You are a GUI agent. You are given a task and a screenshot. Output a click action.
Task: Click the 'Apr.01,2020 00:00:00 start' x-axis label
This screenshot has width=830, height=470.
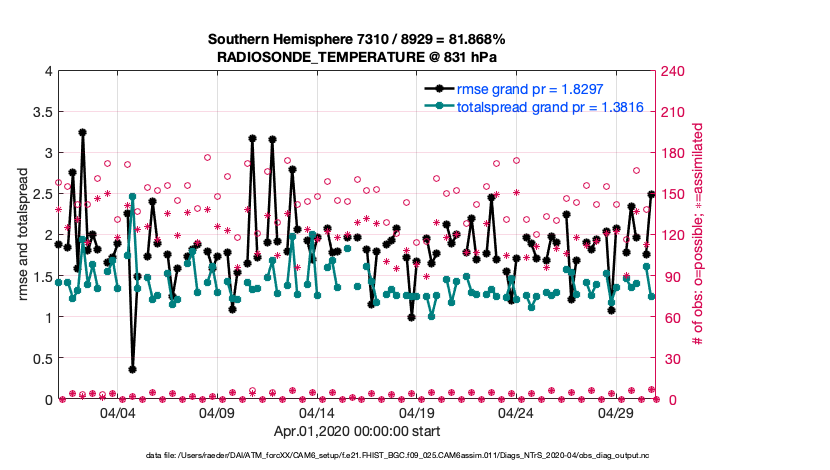(x=355, y=434)
